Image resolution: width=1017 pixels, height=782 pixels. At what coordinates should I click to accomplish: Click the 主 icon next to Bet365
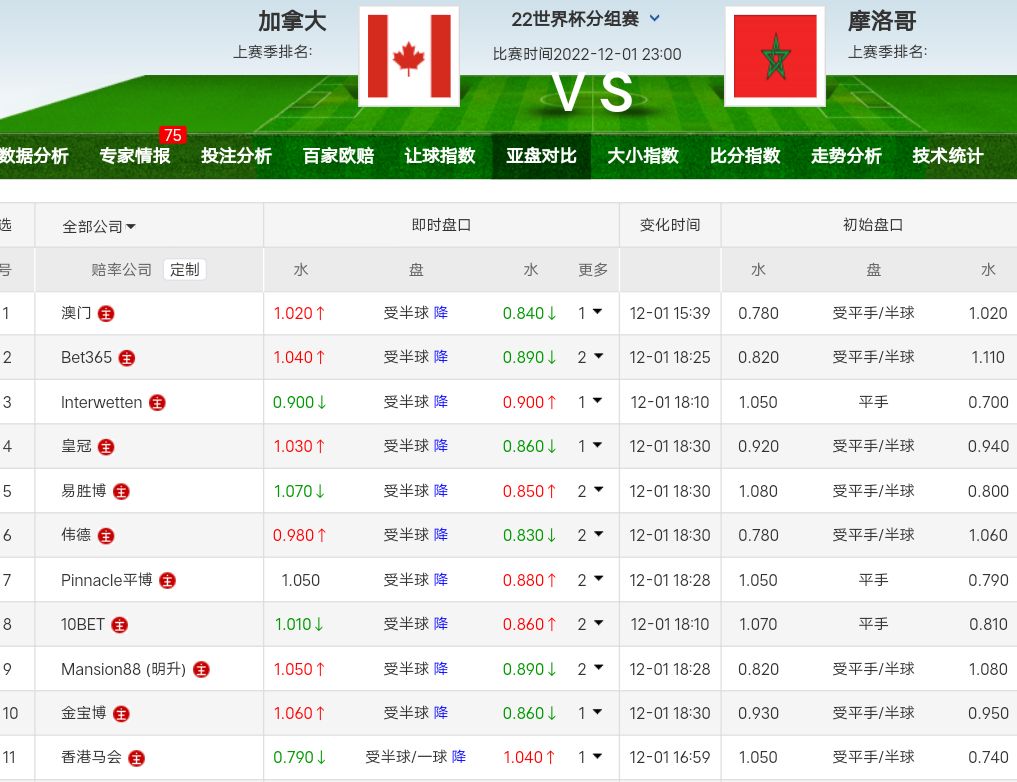coord(127,358)
